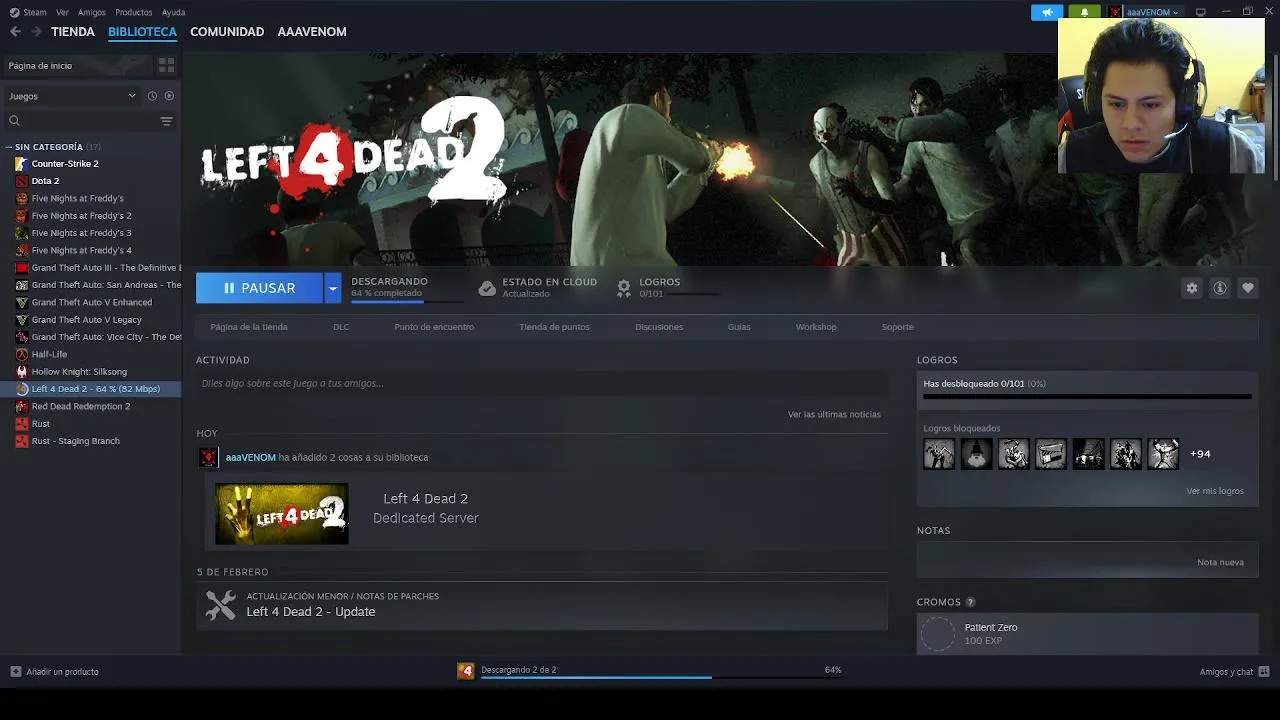Open the DLC tab
Image resolution: width=1280 pixels, height=720 pixels.
(341, 327)
